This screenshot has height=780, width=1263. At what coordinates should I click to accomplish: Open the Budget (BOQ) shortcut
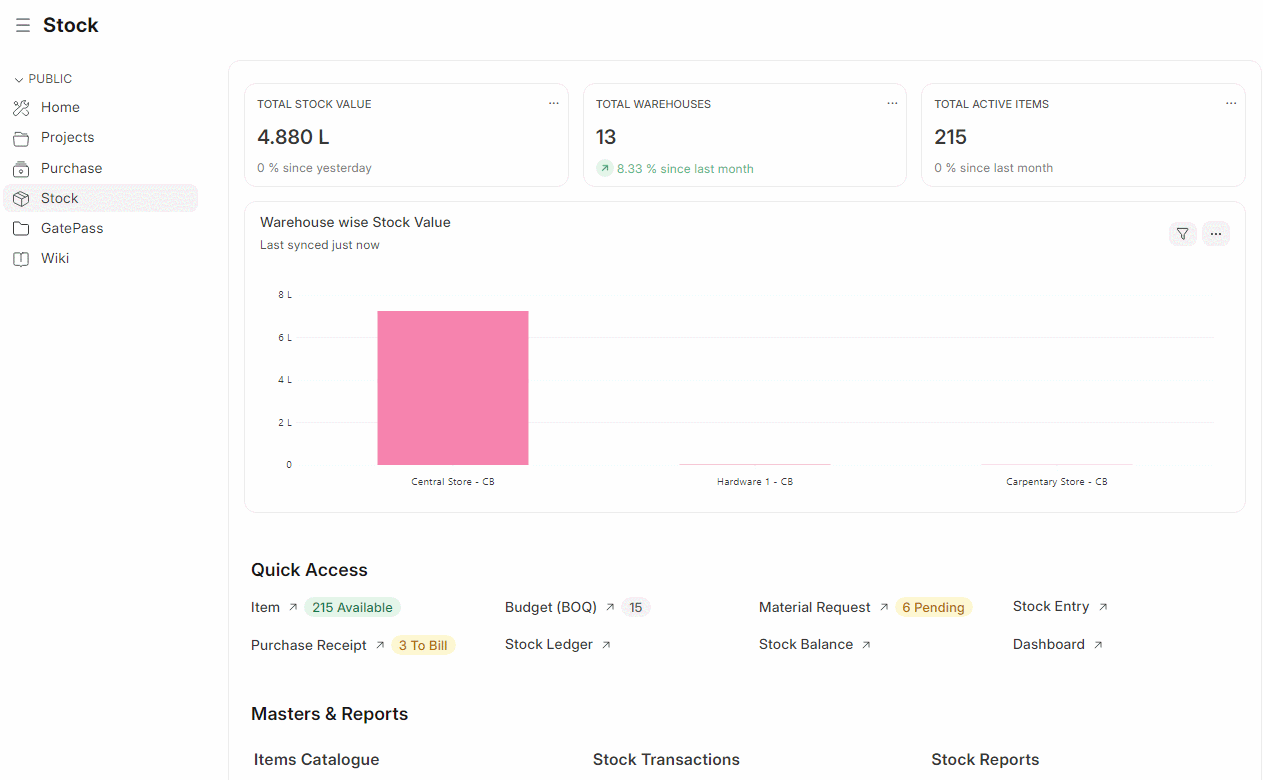pos(551,607)
